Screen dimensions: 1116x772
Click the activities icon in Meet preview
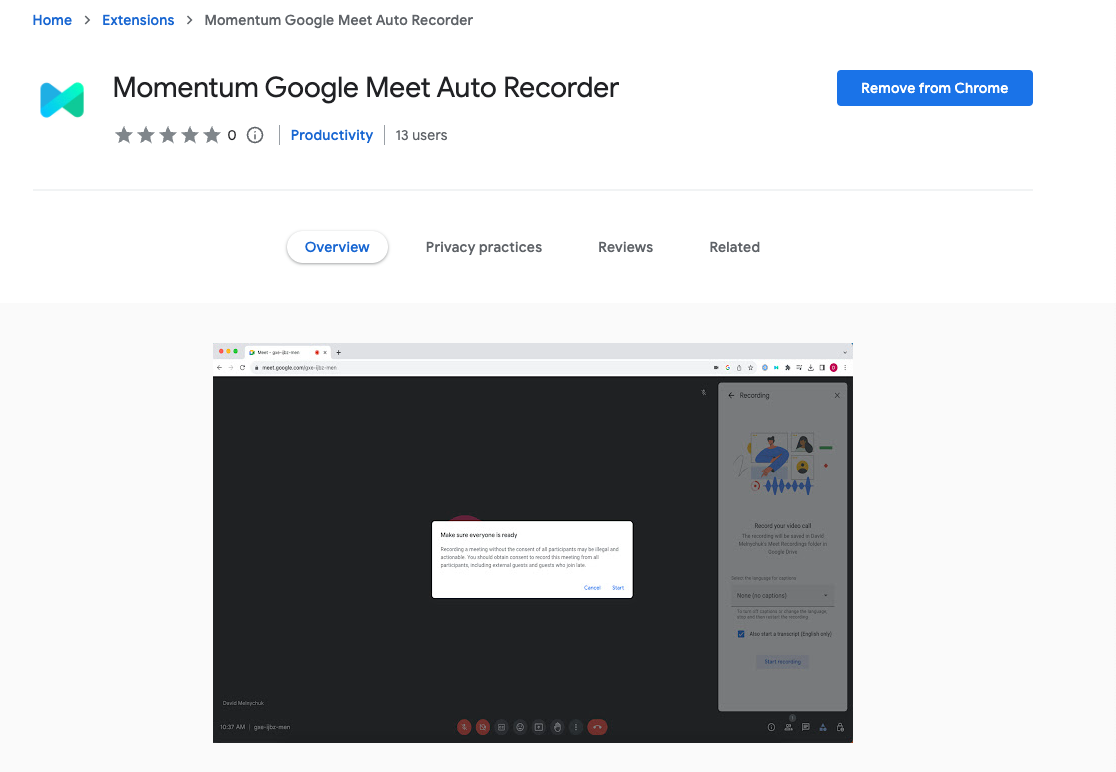(823, 727)
